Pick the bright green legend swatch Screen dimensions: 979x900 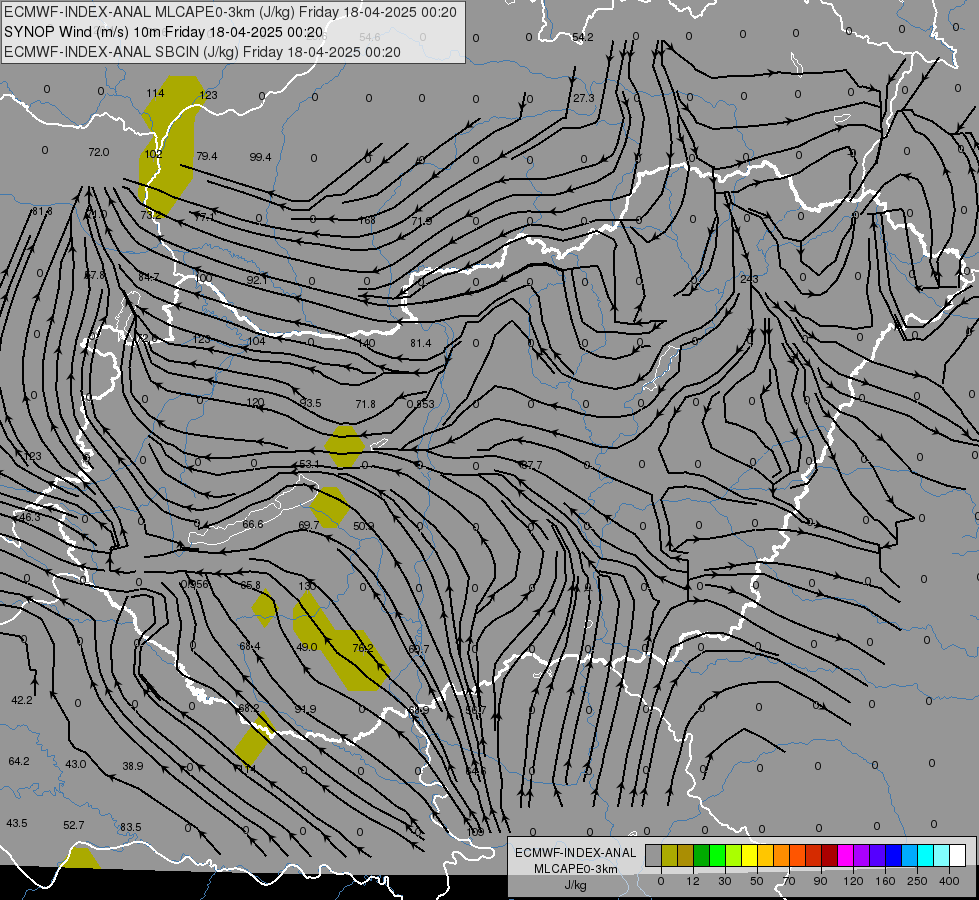pyautogui.click(x=717, y=855)
